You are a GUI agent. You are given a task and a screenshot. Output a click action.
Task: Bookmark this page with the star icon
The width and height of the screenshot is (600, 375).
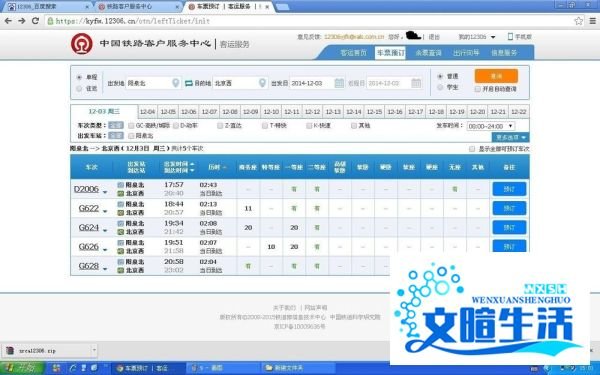(579, 21)
